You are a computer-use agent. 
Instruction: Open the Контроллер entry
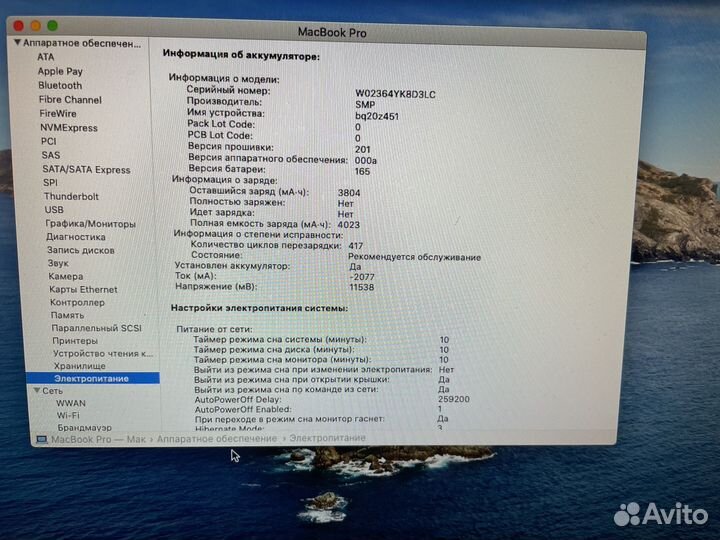click(x=77, y=303)
